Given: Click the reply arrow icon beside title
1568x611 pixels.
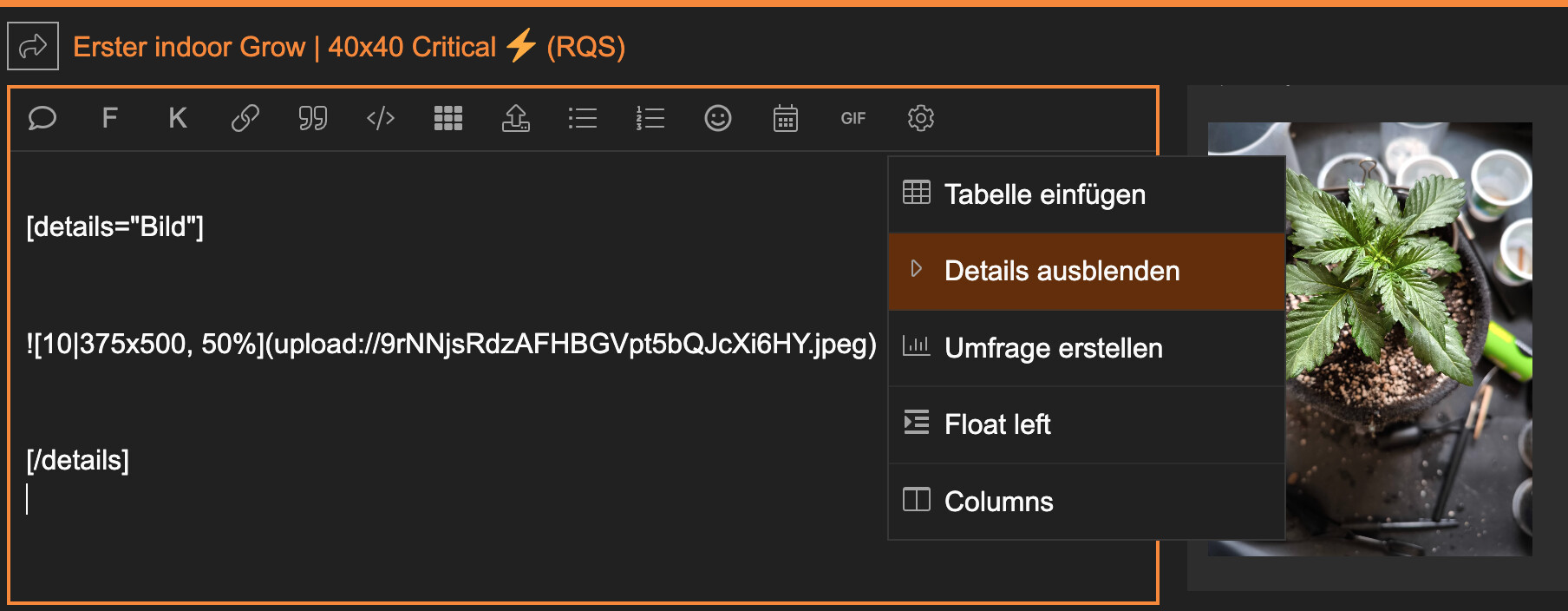Looking at the screenshot, I should click(x=33, y=46).
